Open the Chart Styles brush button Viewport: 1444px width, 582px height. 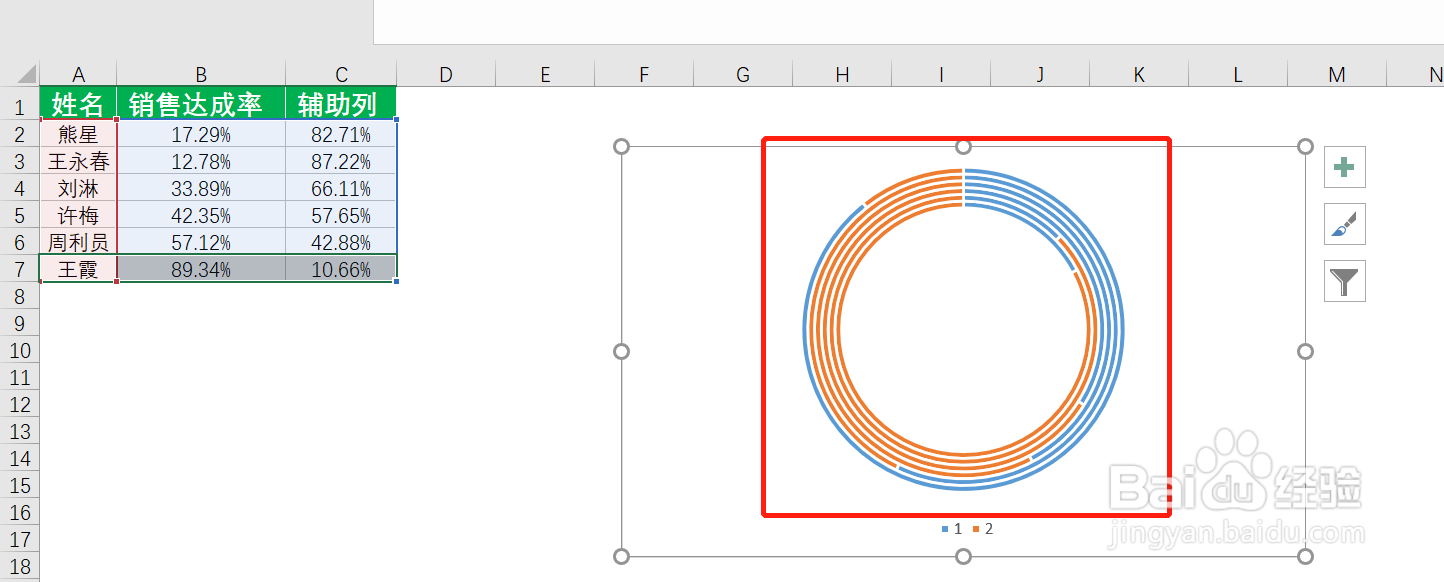pyautogui.click(x=1345, y=225)
